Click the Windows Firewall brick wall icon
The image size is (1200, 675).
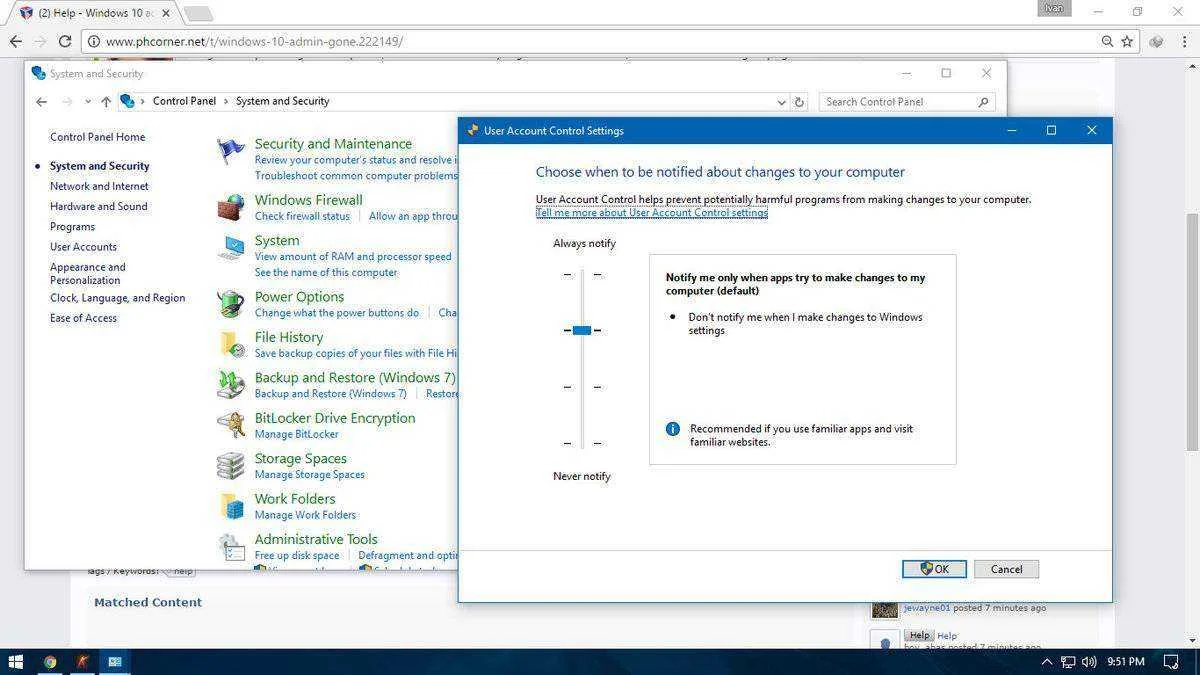(x=231, y=208)
